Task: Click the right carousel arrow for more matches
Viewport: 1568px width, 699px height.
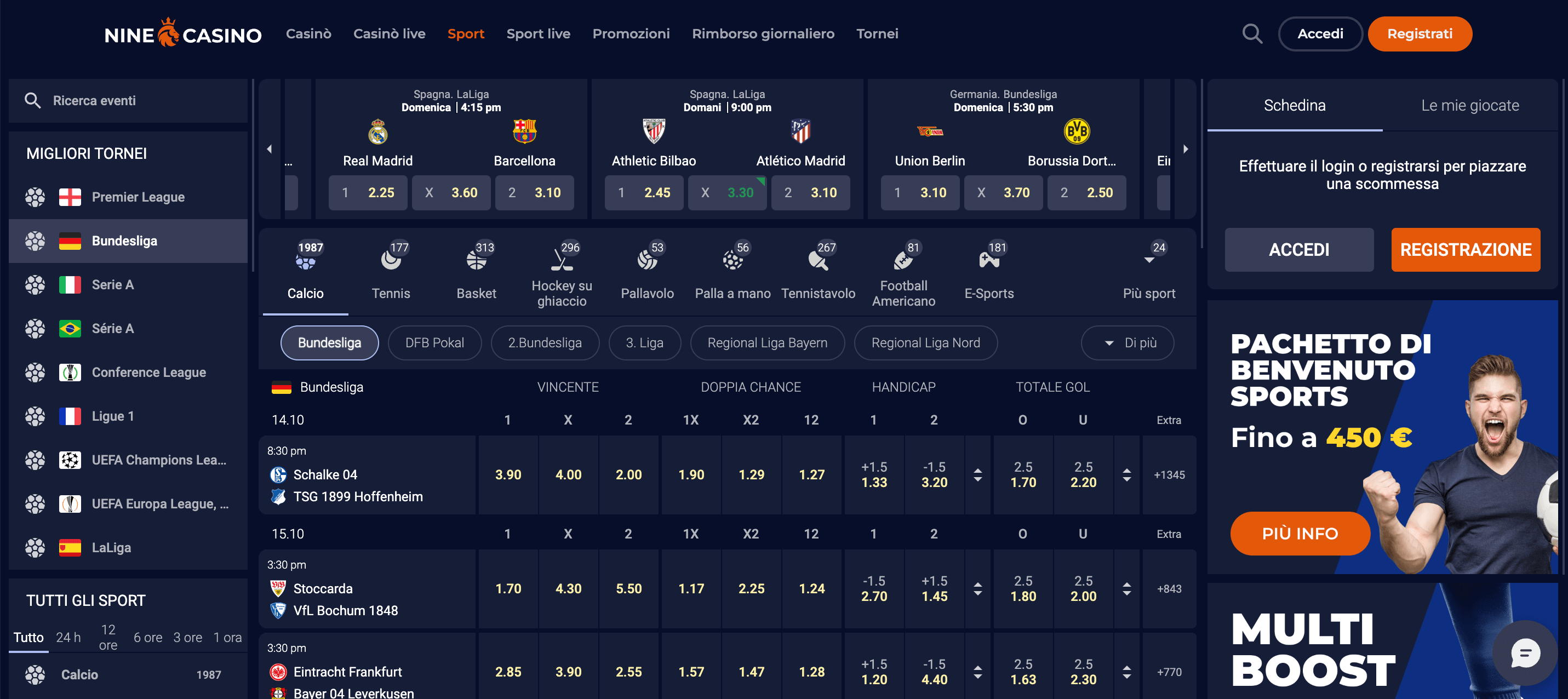Action: tap(1185, 148)
